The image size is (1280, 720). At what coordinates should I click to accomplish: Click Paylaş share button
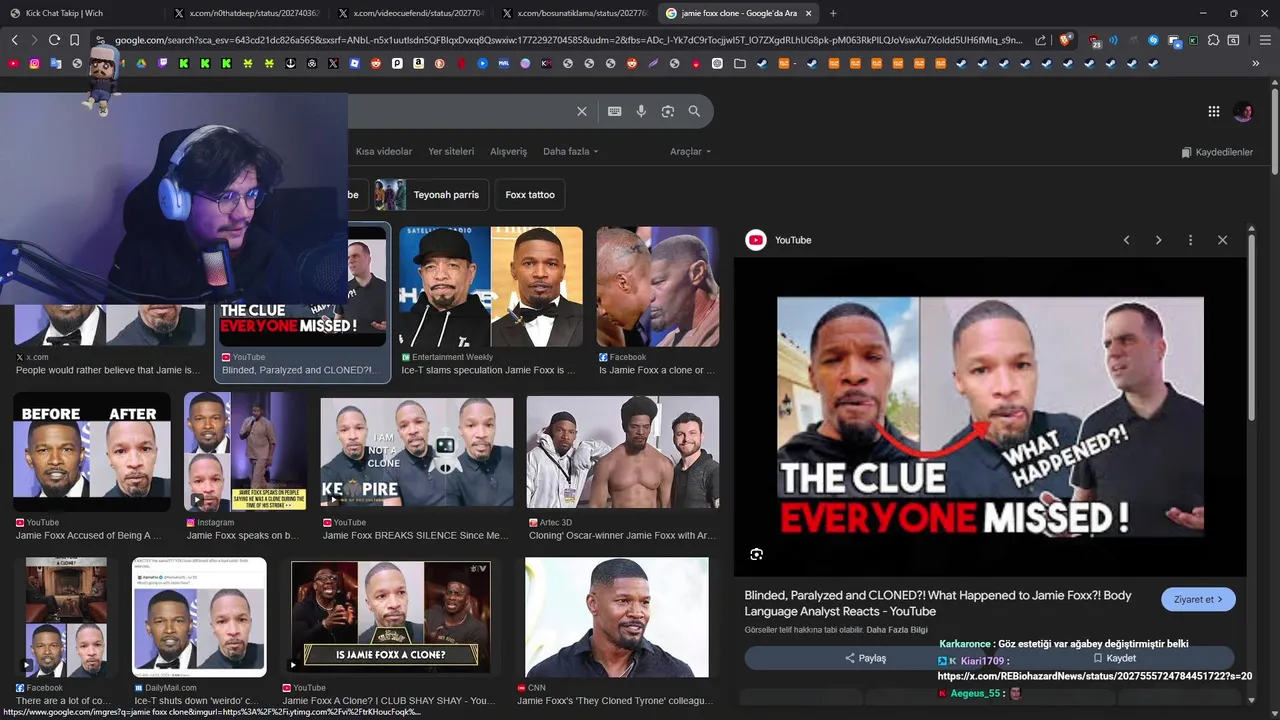pos(865,658)
